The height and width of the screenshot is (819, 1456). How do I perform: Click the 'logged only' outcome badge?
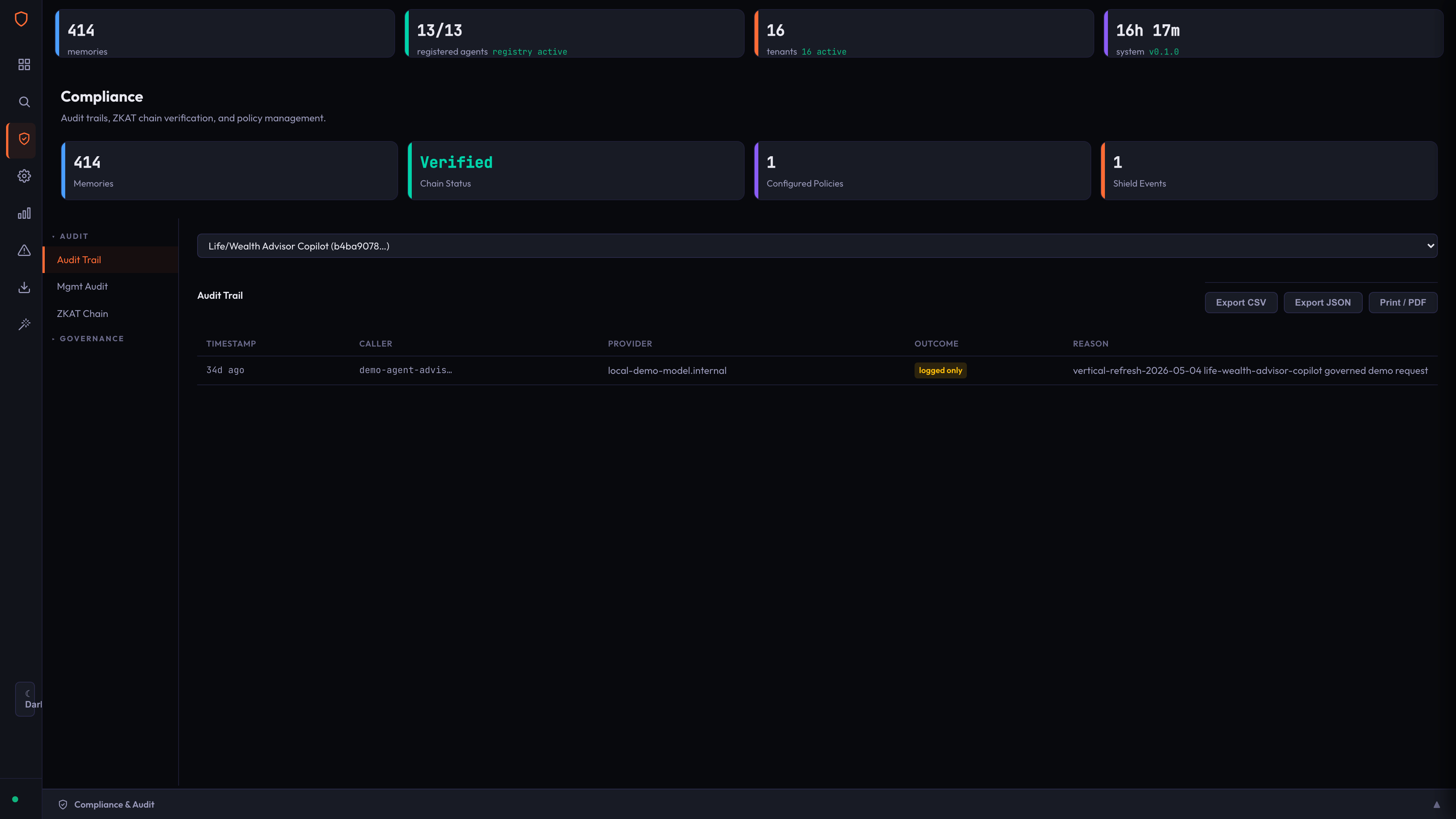pos(940,370)
